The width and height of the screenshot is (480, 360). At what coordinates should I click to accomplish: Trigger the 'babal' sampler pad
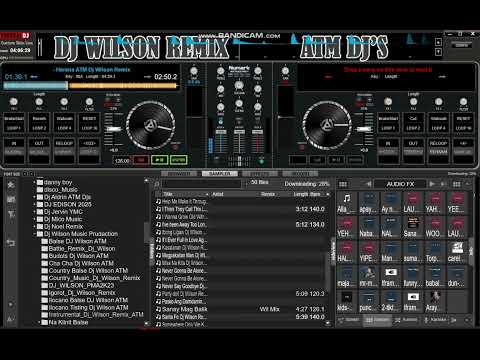pyautogui.click(x=435, y=277)
